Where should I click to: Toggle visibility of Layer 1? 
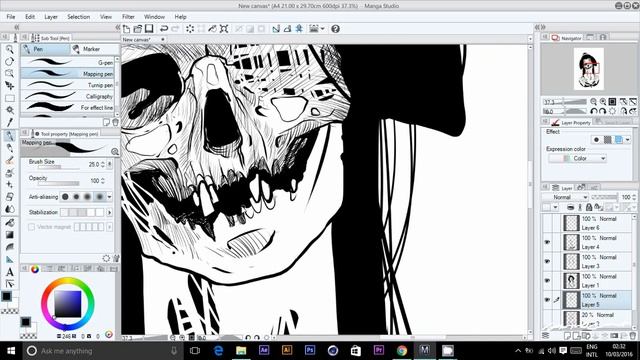coord(547,280)
